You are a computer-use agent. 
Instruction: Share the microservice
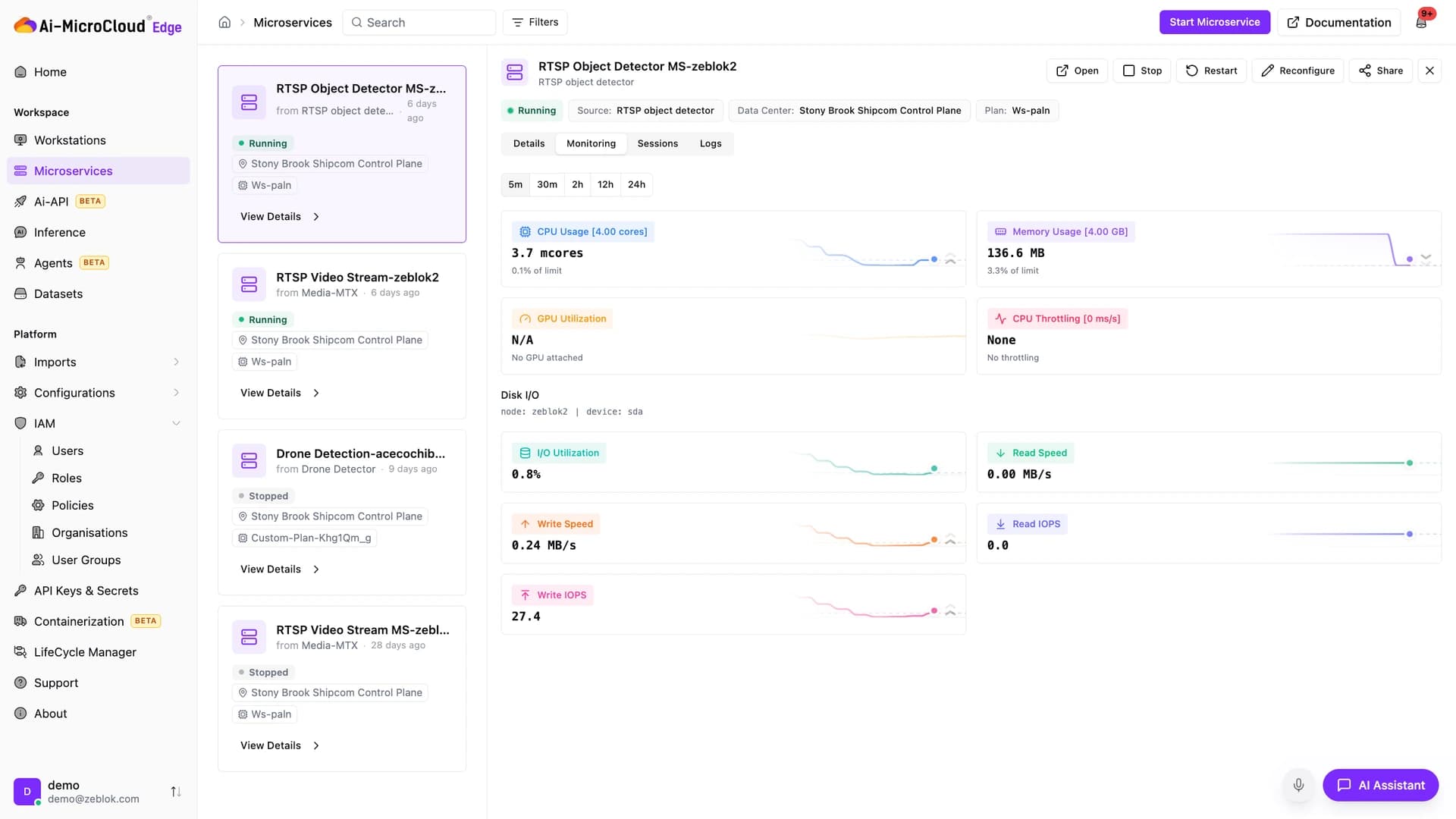click(x=1381, y=71)
